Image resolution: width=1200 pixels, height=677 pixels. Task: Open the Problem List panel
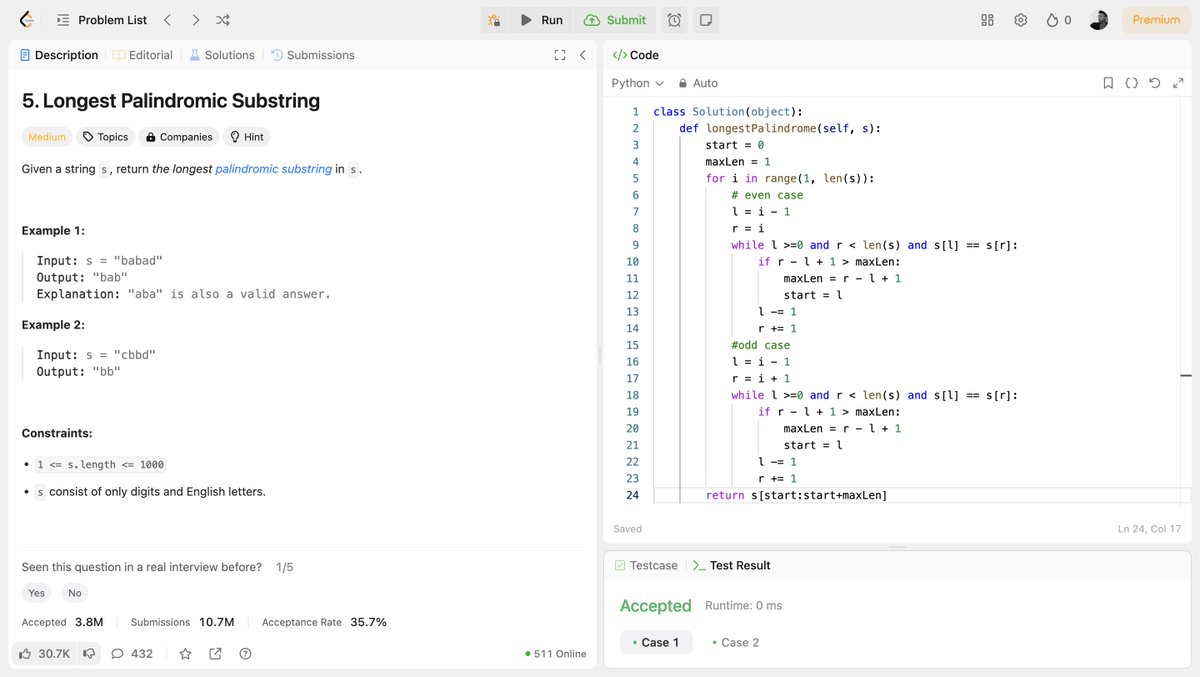point(102,20)
